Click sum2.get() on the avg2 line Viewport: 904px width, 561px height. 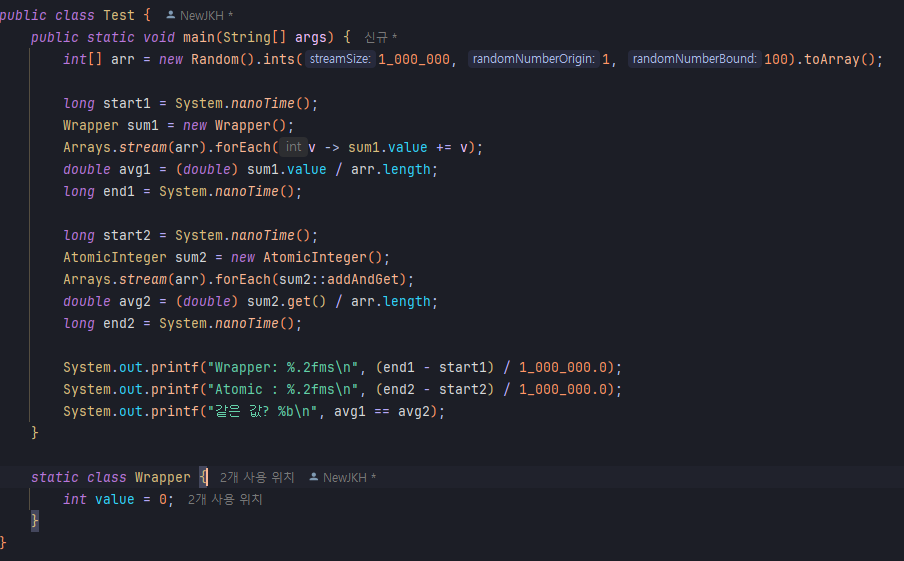287,302
